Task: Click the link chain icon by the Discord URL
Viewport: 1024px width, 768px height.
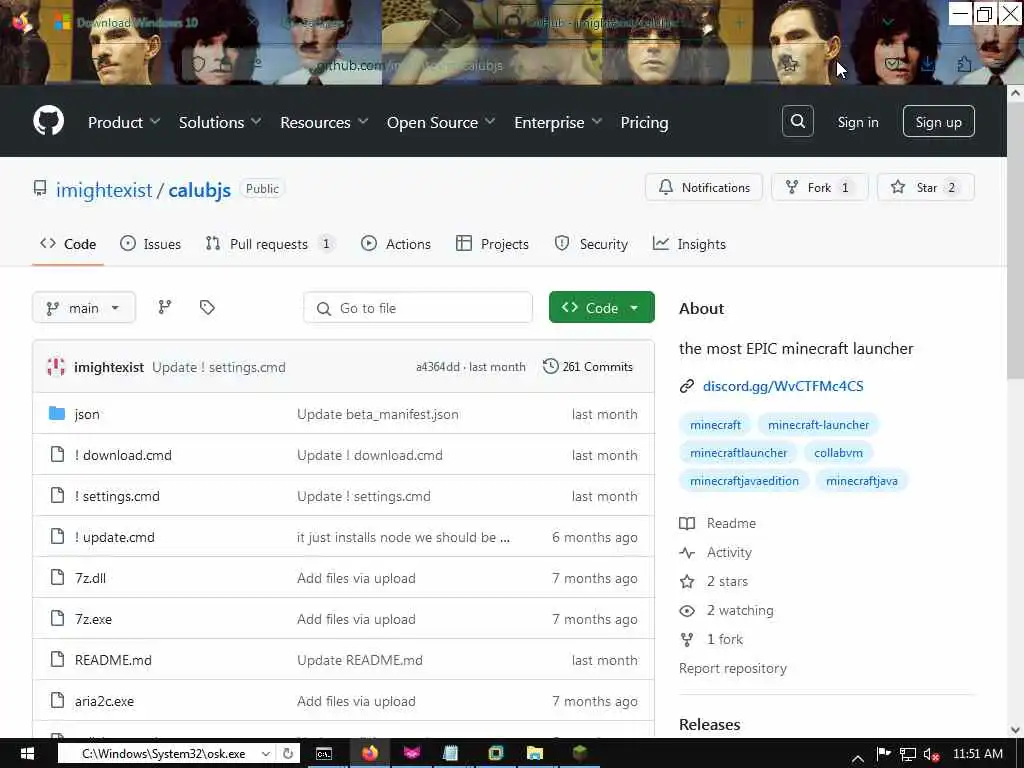Action: [x=686, y=386]
